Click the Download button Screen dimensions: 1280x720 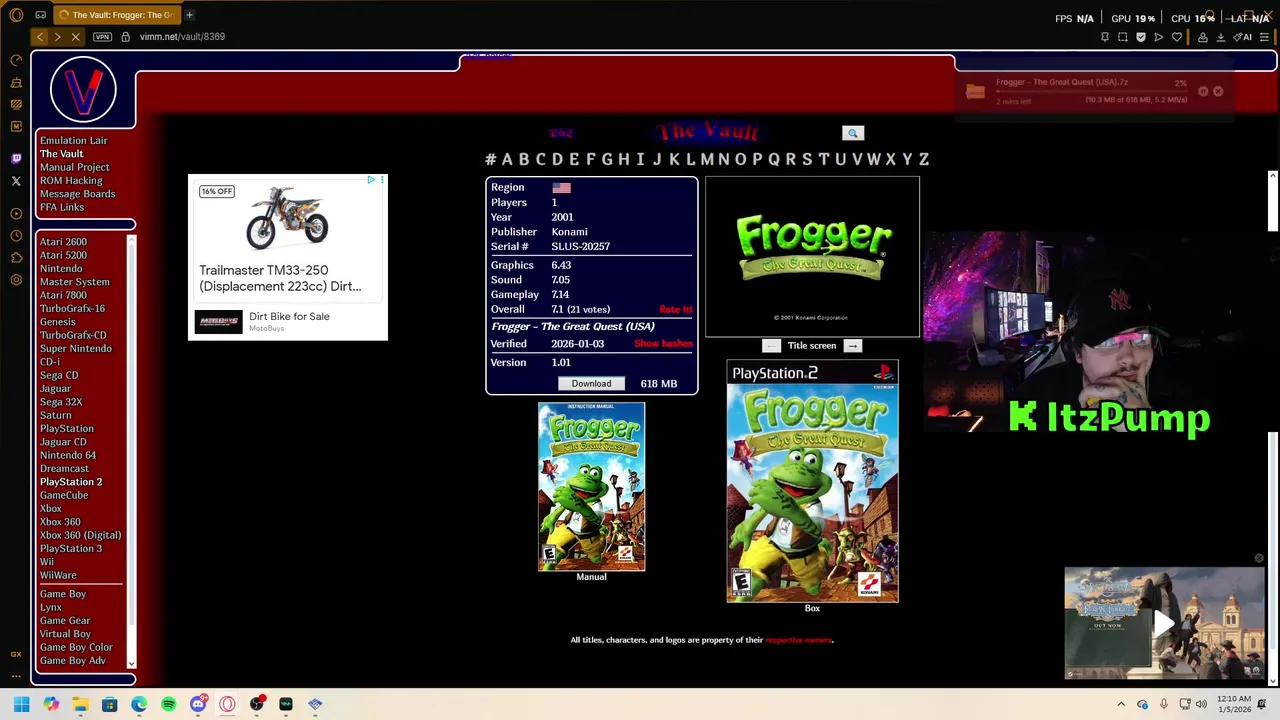tap(591, 384)
